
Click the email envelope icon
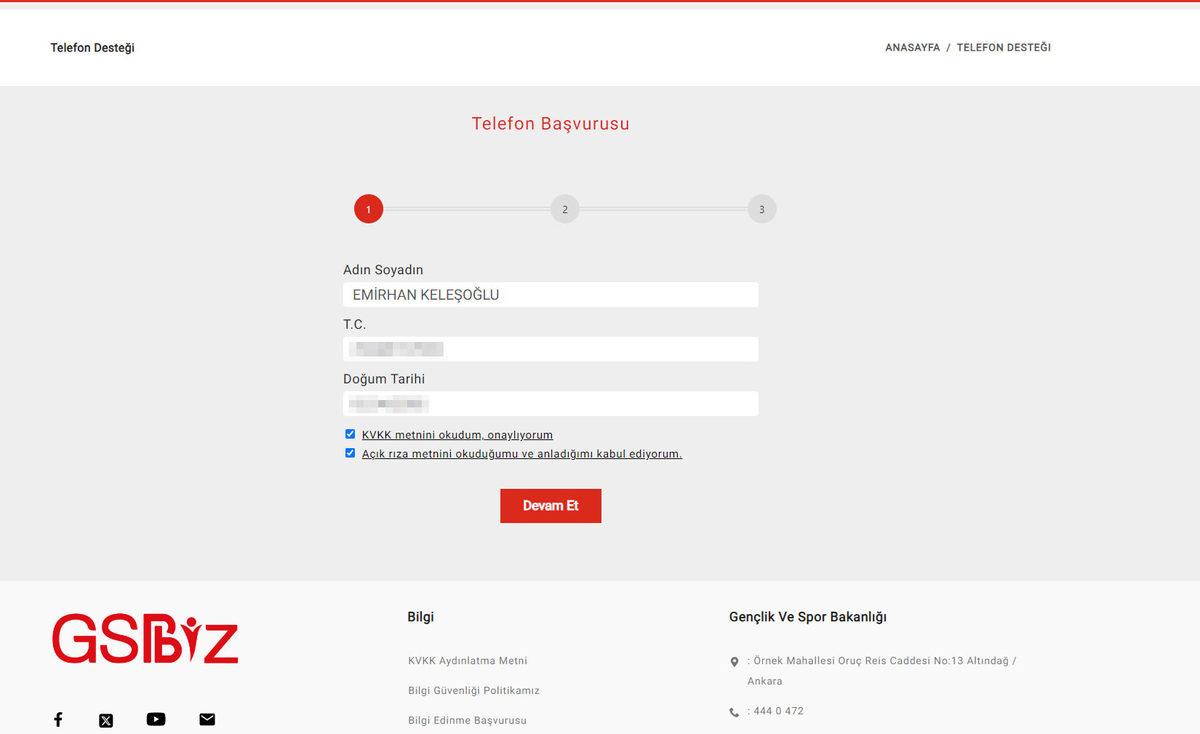pyautogui.click(x=207, y=719)
